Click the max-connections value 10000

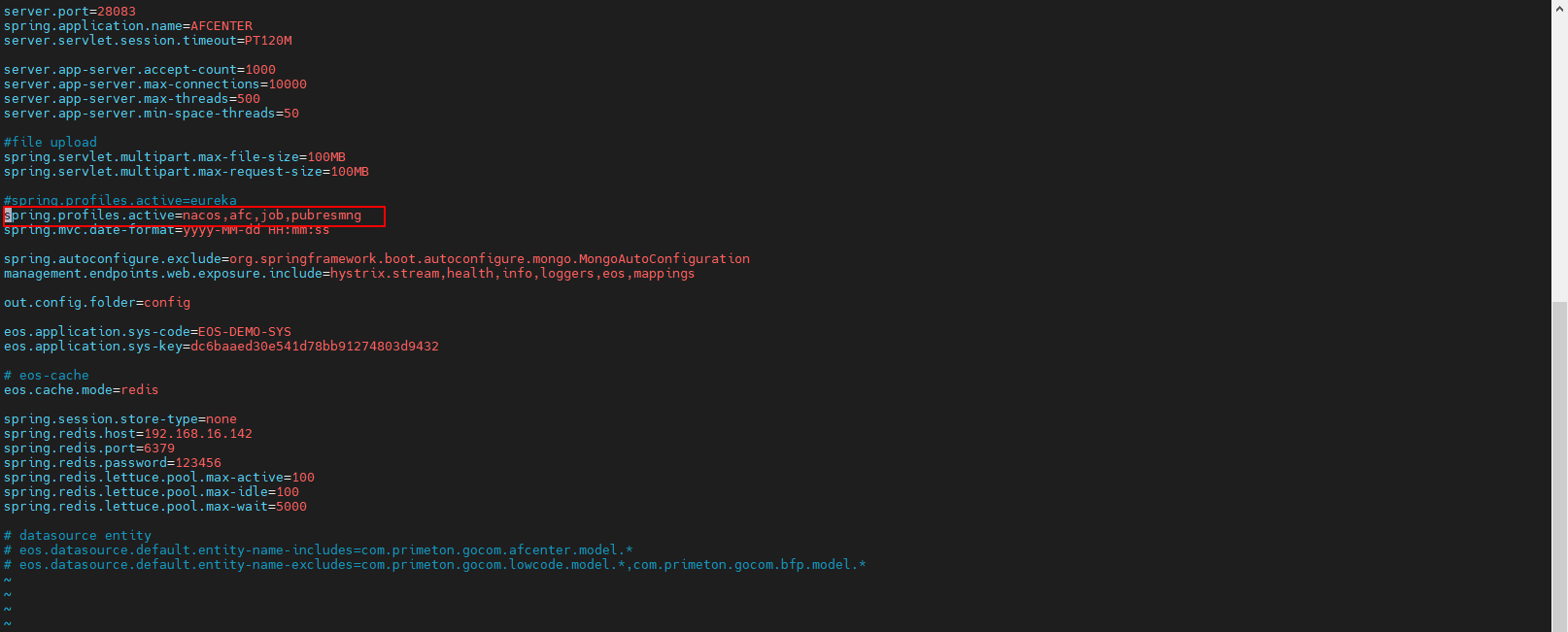tap(288, 84)
